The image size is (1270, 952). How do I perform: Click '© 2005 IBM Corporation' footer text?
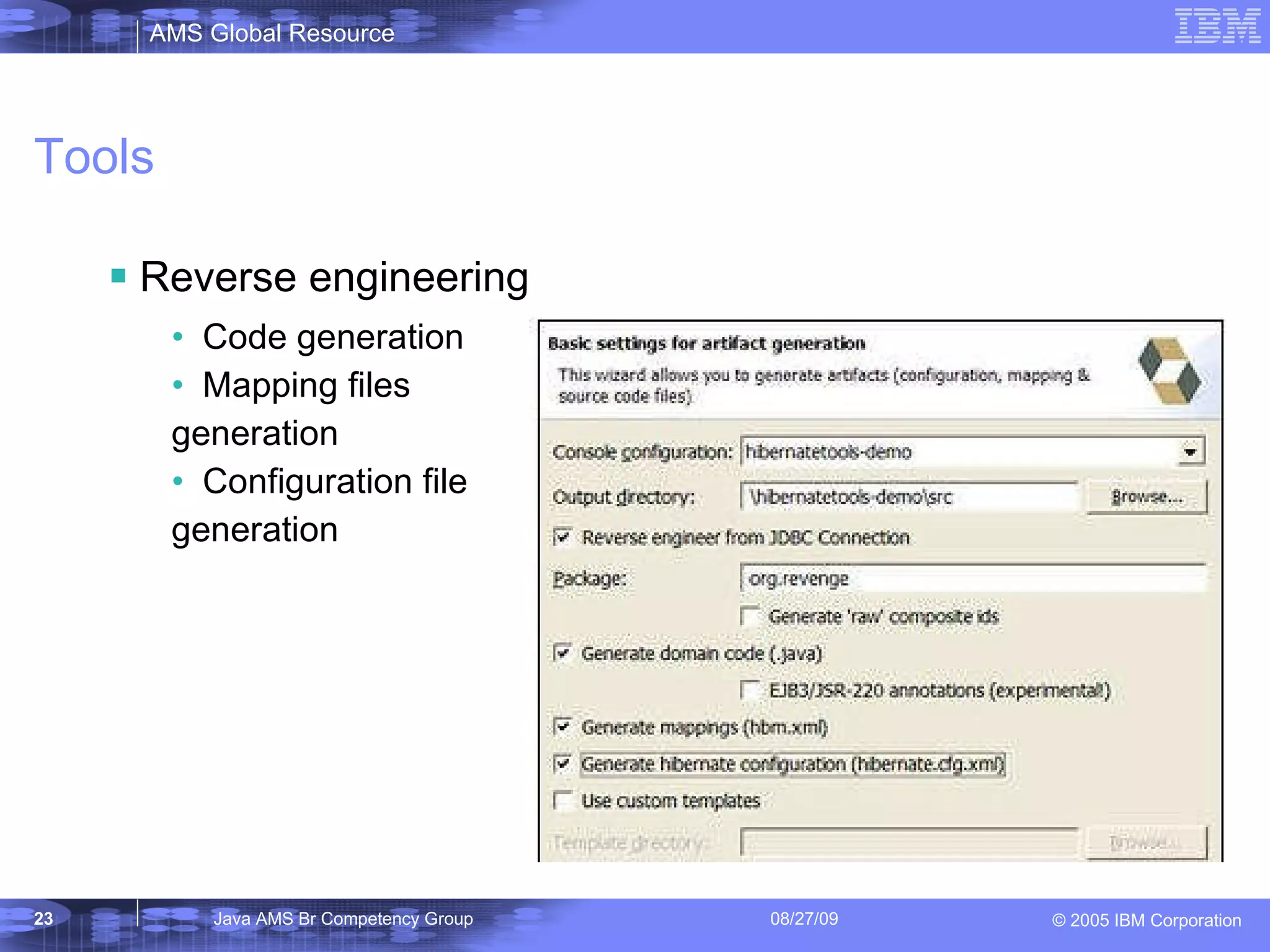1147,920
